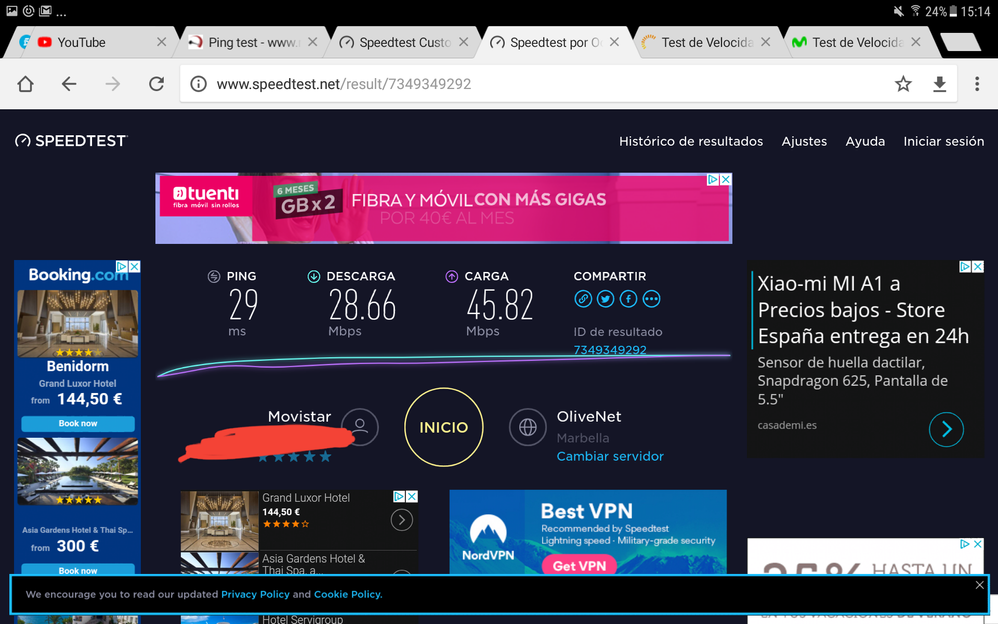Open the Privacy Policy link
998x624 pixels.
[255, 594]
